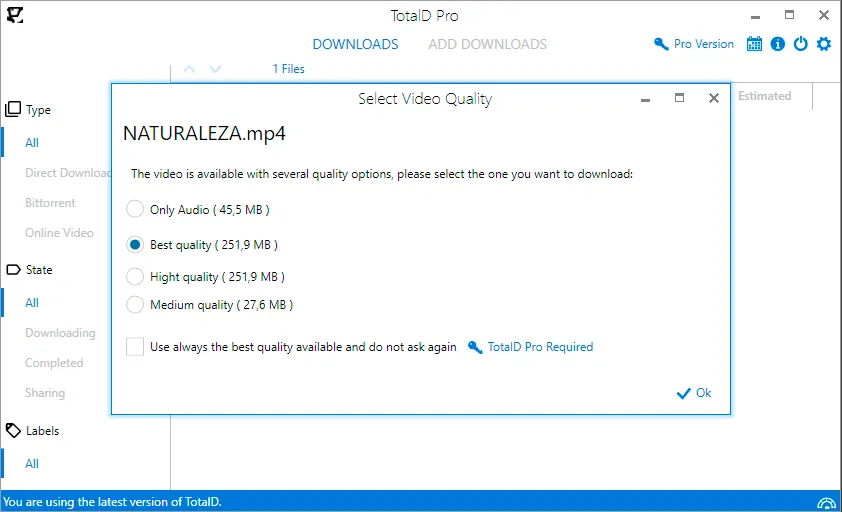Close the Select Video Quality dialog

point(714,98)
